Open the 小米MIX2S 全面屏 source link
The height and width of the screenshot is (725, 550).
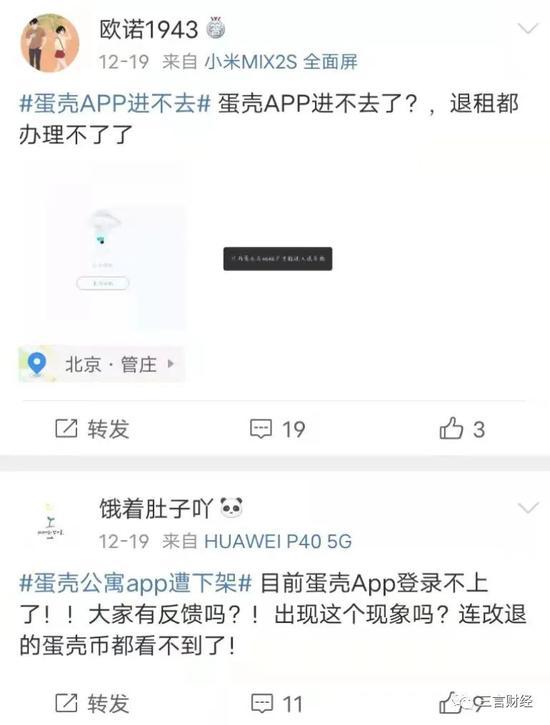tap(281, 61)
